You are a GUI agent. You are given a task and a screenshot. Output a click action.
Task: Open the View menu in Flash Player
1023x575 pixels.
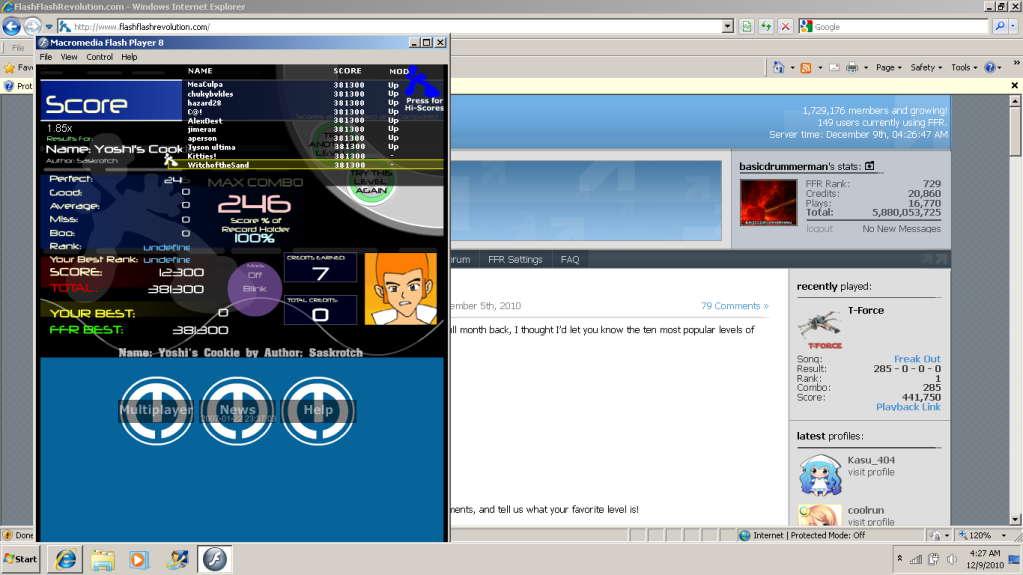(x=69, y=57)
